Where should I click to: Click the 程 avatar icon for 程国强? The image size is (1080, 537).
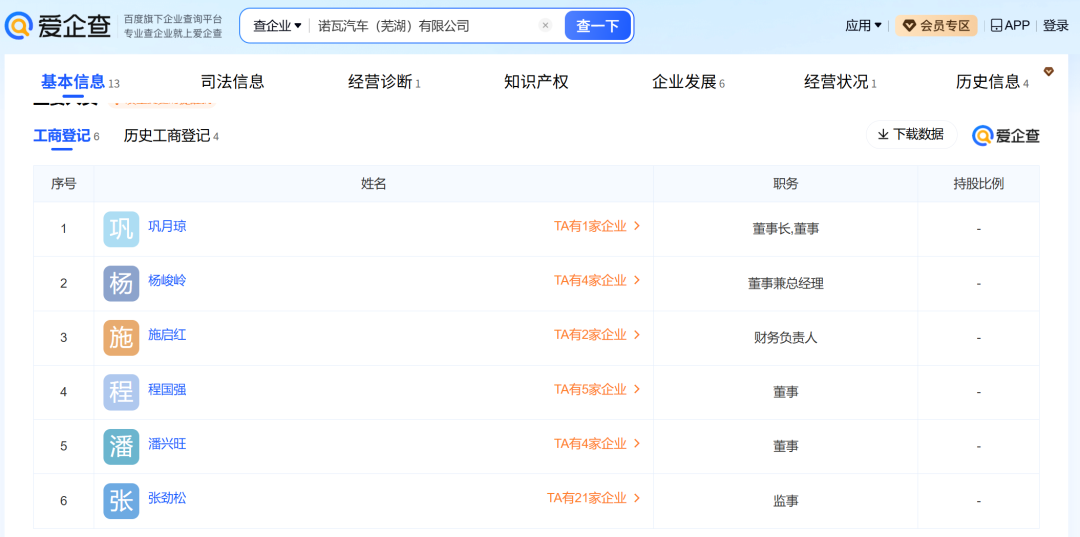121,392
